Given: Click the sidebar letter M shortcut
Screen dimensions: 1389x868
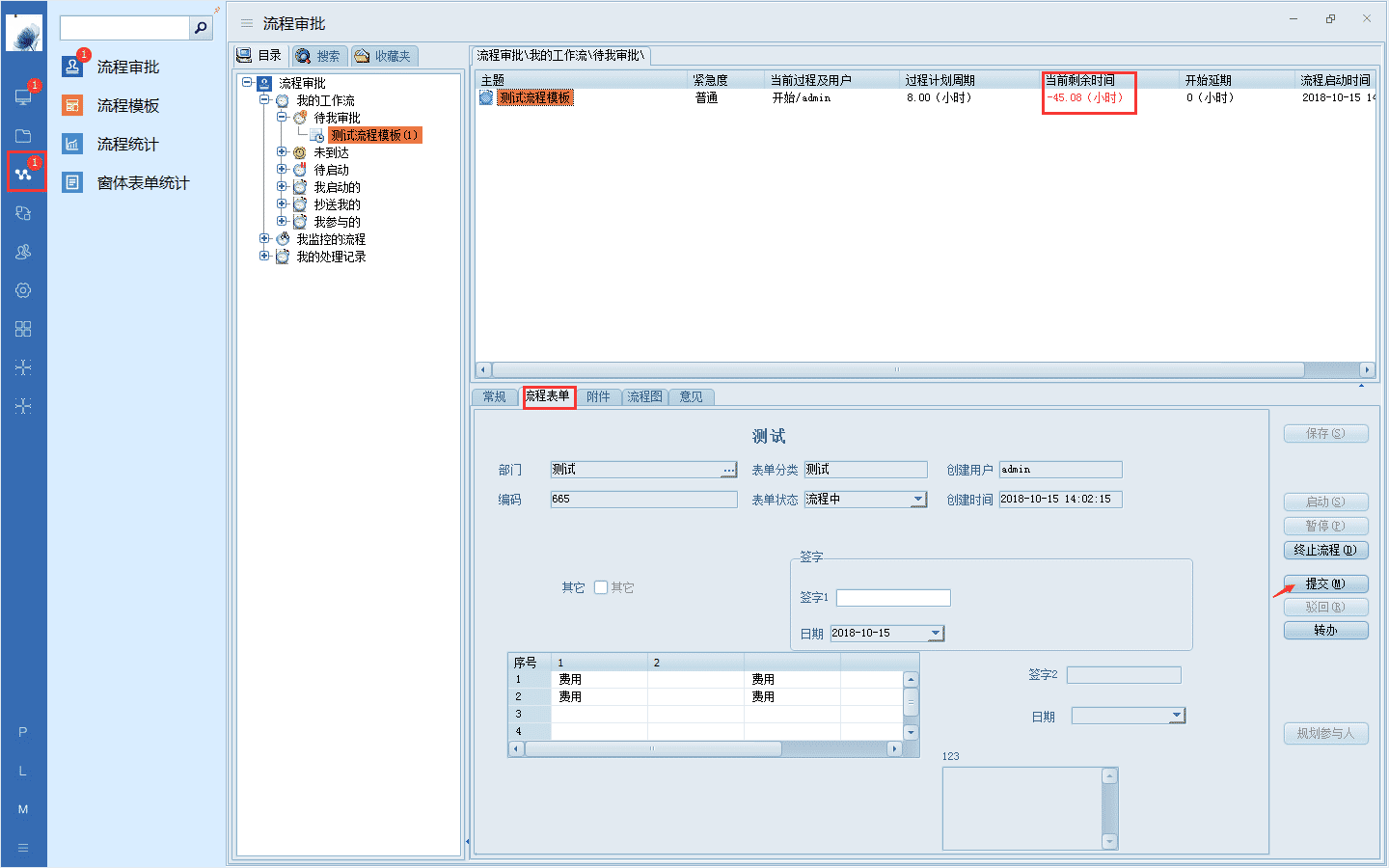Looking at the screenshot, I should (23, 809).
